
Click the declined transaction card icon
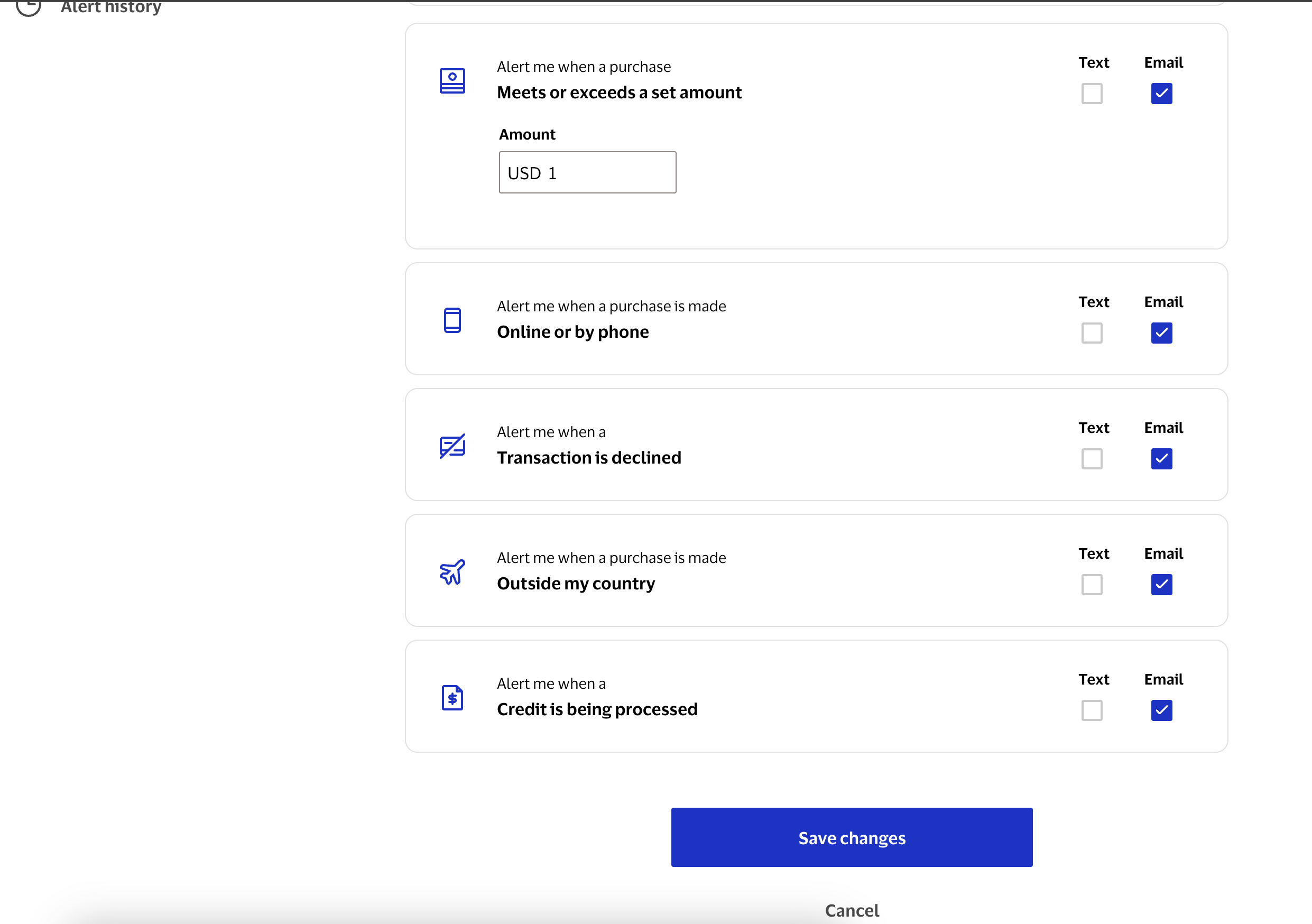point(452,446)
